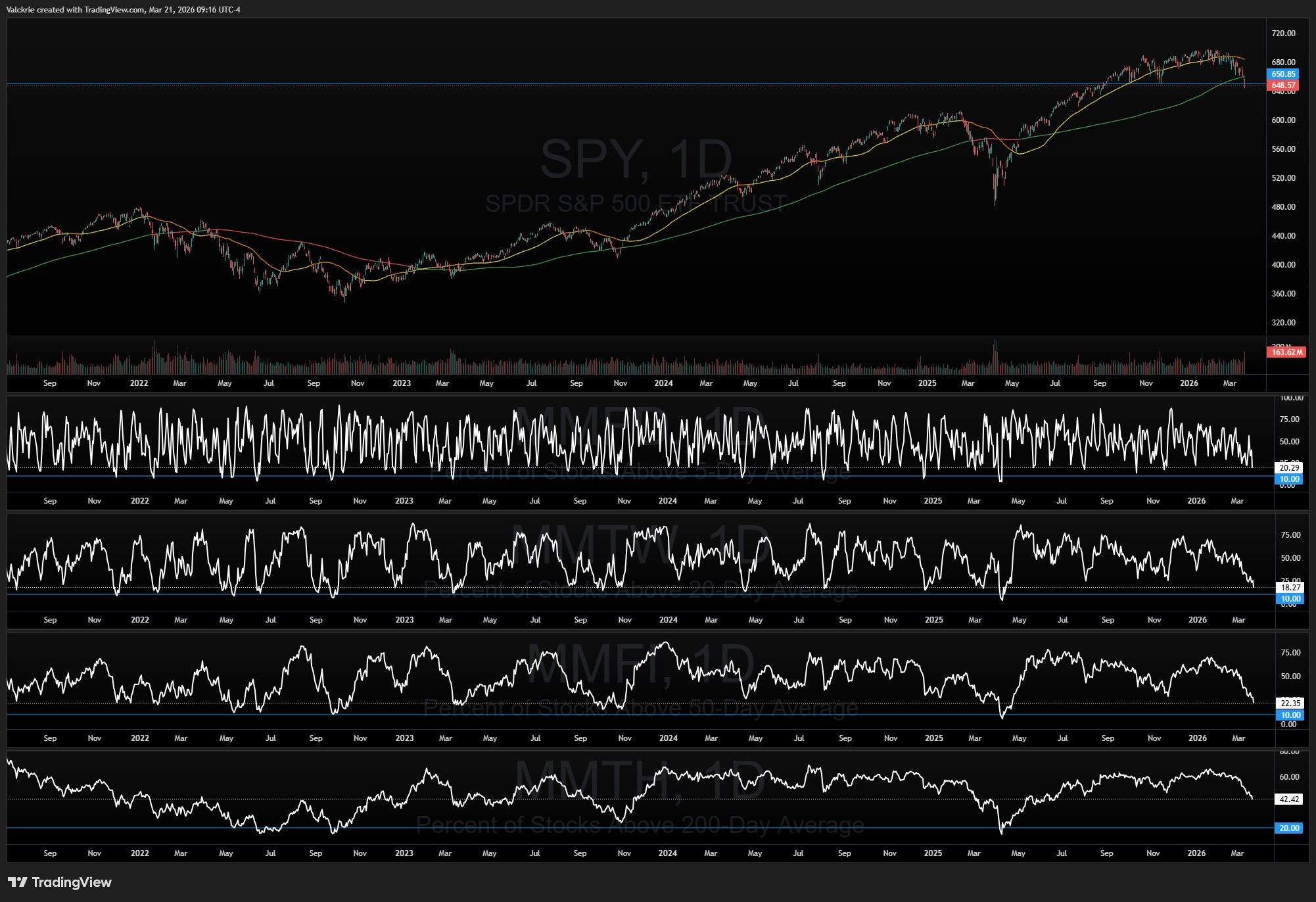Click the 720.00 tick on SPY price axis
The width and height of the screenshot is (1316, 902).
(1283, 34)
